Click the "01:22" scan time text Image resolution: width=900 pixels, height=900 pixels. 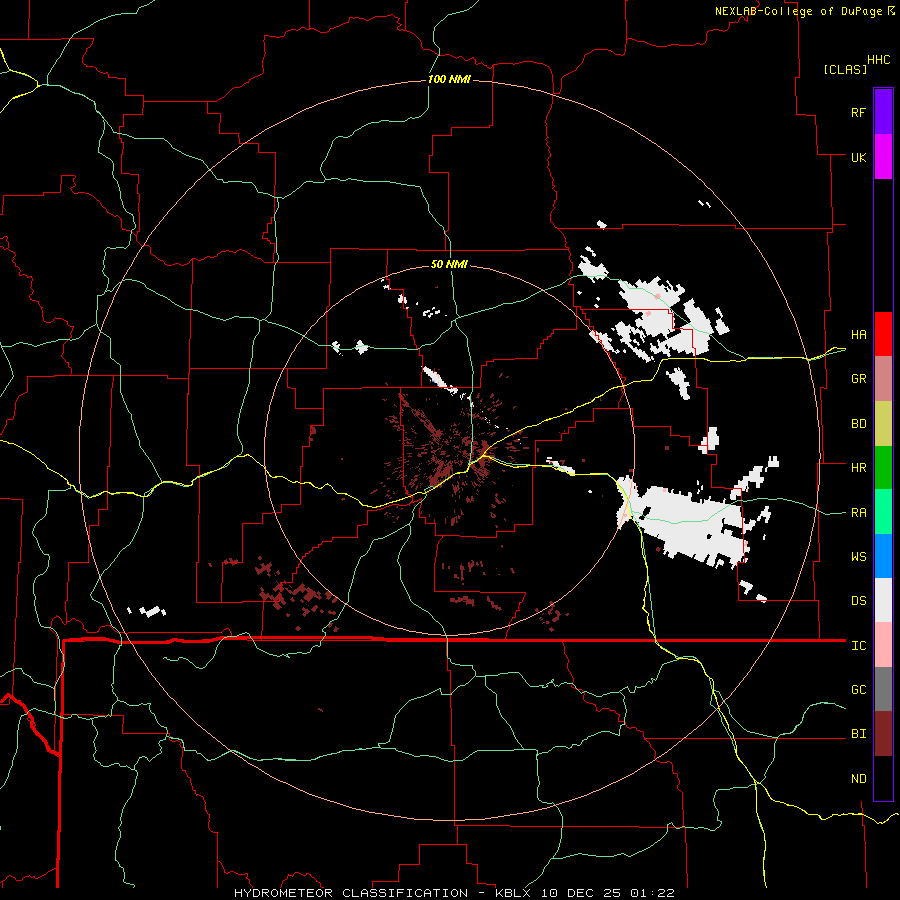[x=652, y=893]
